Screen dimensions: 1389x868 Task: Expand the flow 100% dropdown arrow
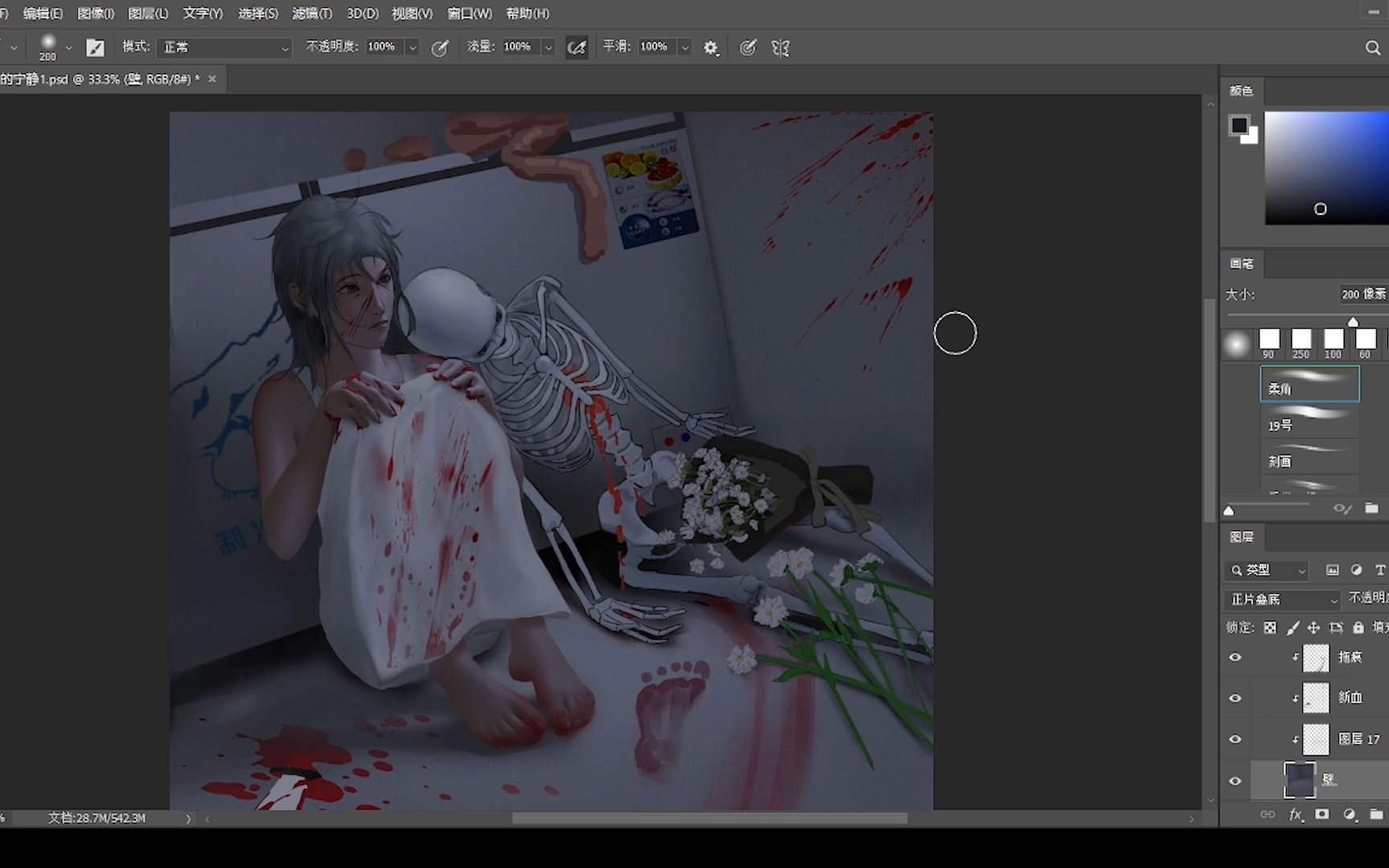point(548,48)
